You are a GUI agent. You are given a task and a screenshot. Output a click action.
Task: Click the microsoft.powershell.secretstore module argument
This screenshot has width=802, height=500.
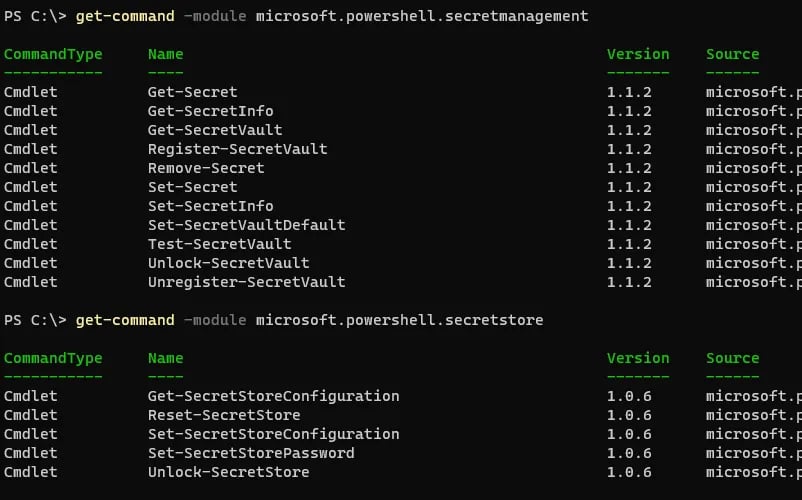click(x=399, y=320)
